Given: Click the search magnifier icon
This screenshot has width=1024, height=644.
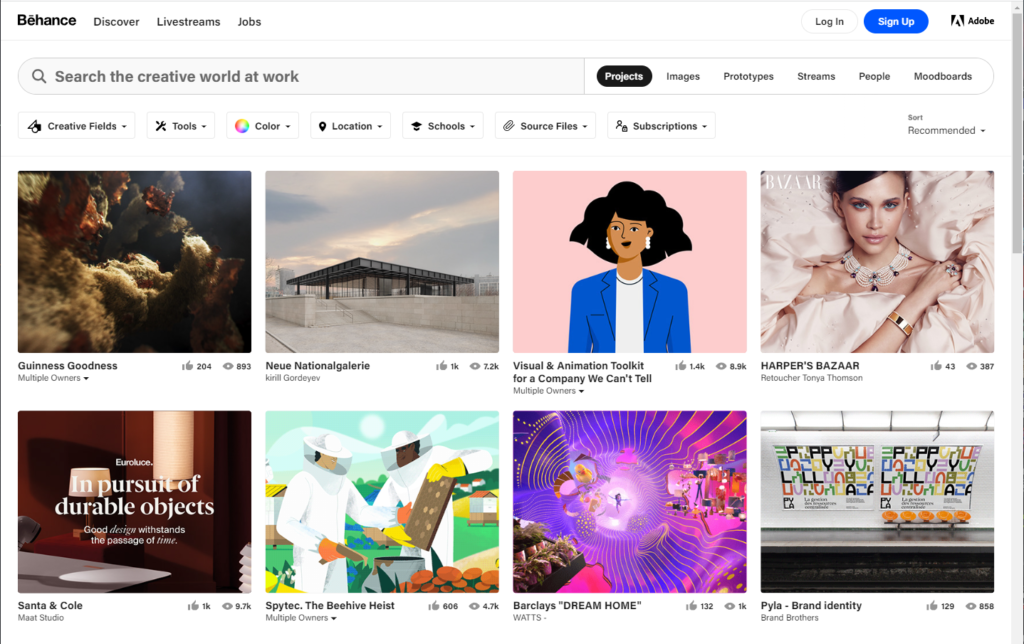Looking at the screenshot, I should (39, 76).
